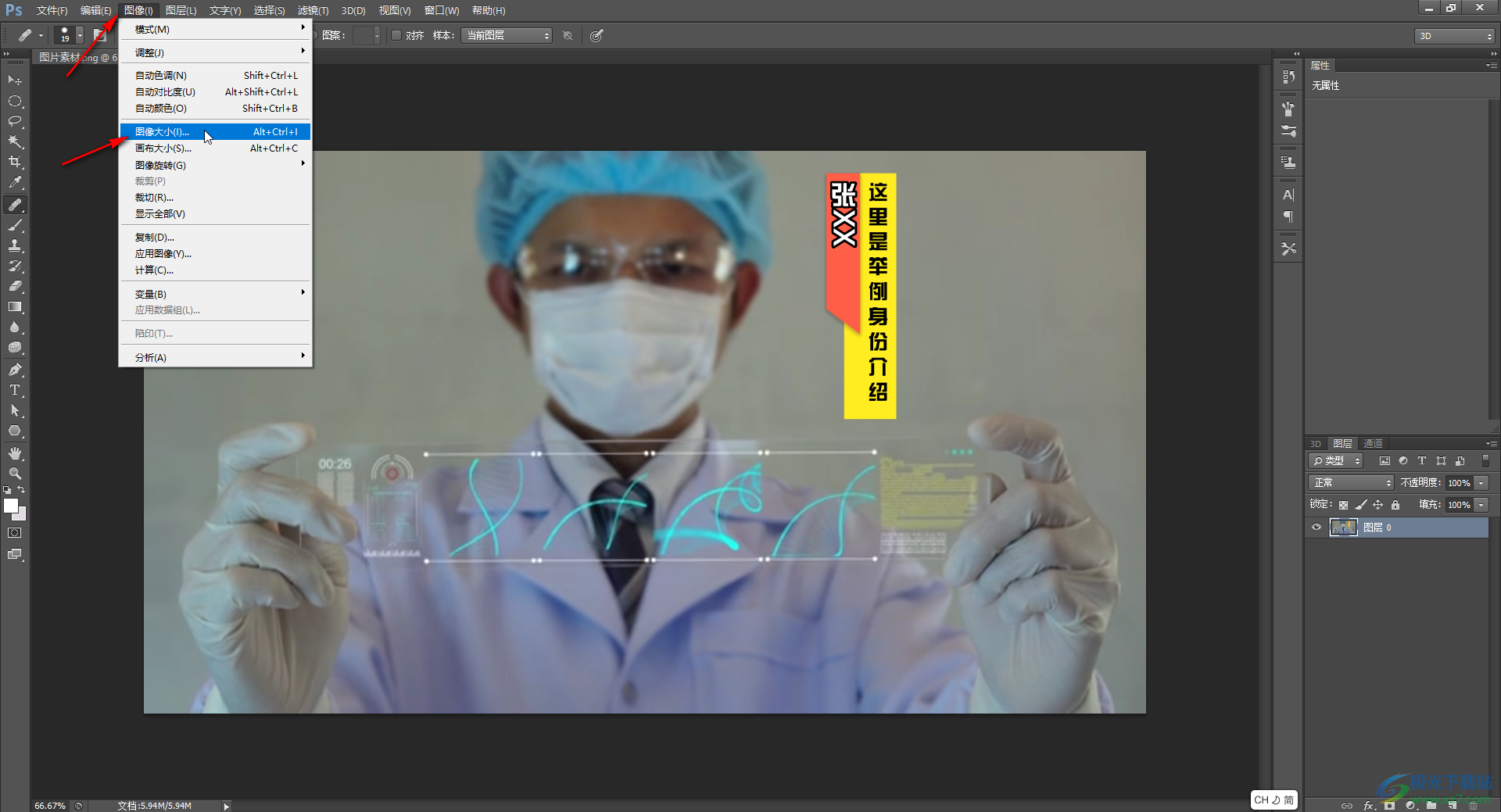Open the 不透明度 opacity slider arrow
This screenshot has width=1501, height=812.
coord(1481,483)
